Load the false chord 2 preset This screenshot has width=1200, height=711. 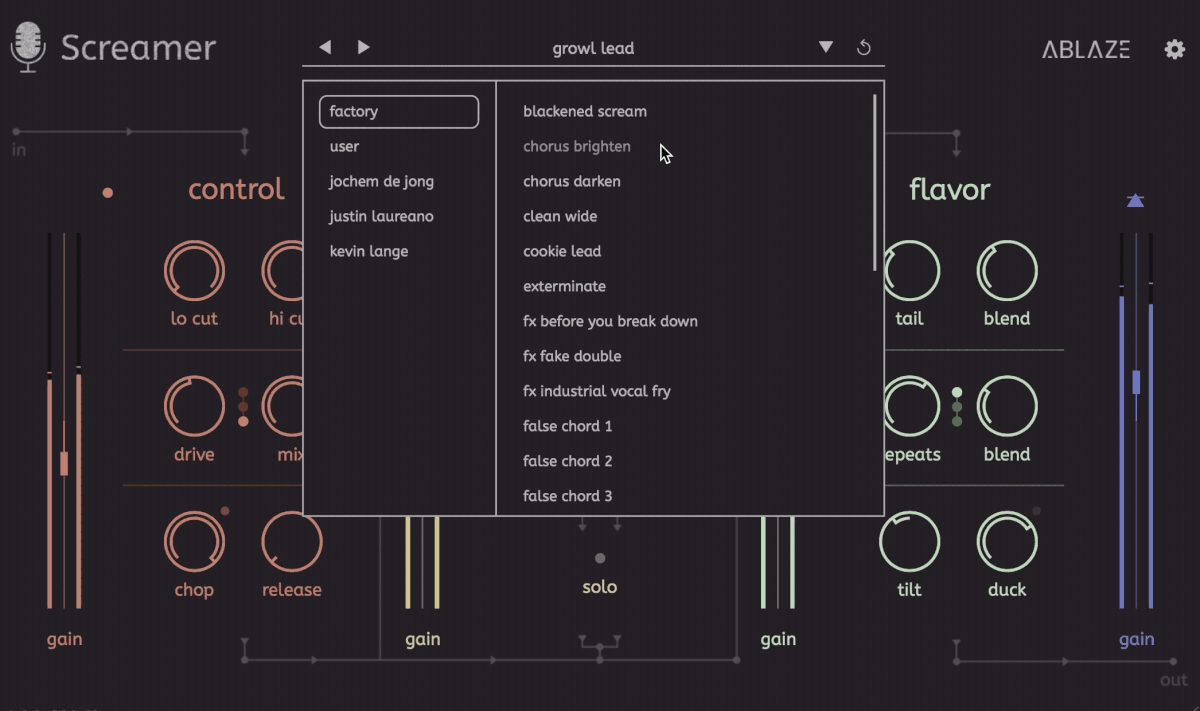[568, 461]
